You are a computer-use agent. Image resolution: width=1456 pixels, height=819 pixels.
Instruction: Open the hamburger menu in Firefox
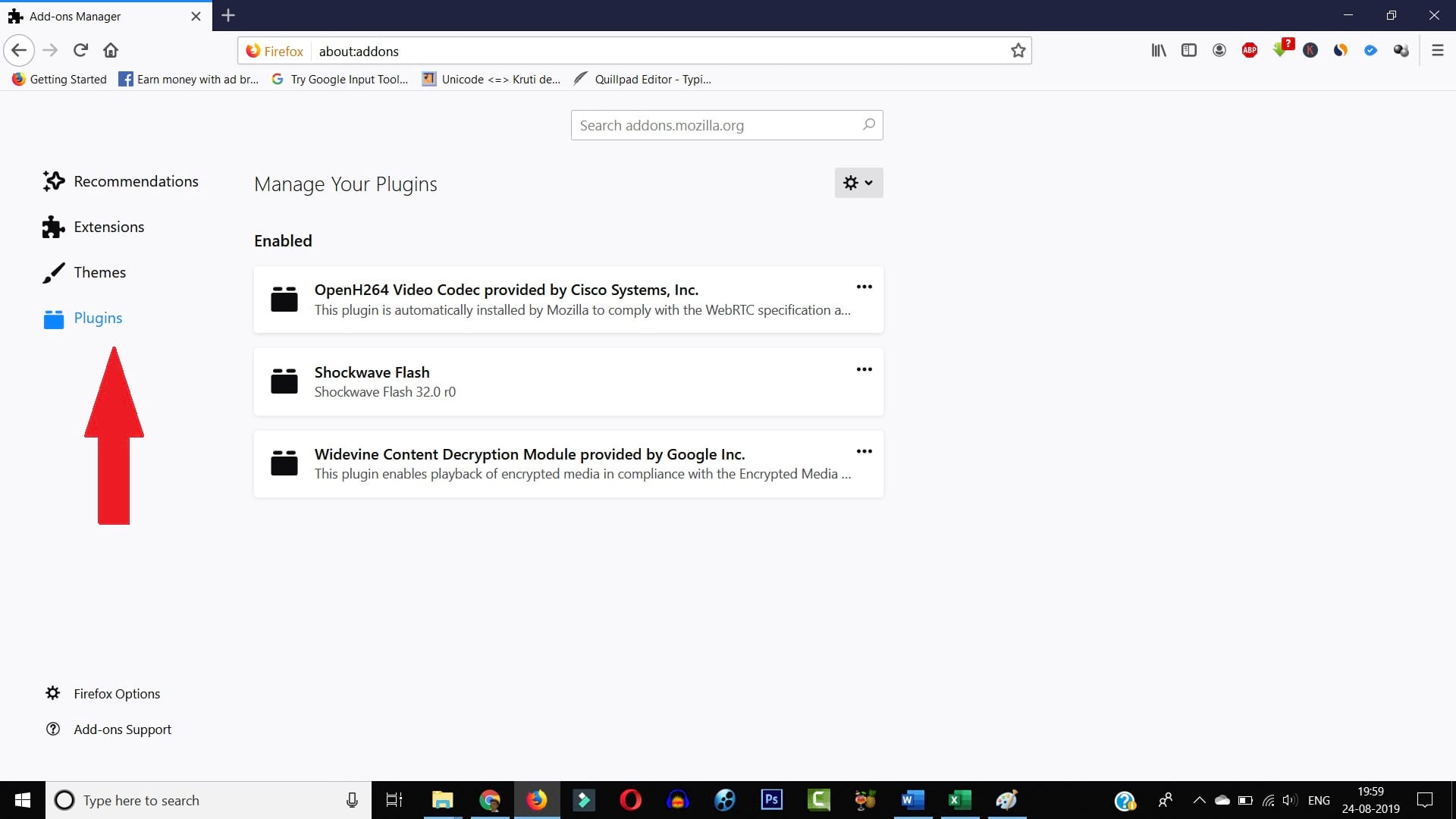[1438, 50]
